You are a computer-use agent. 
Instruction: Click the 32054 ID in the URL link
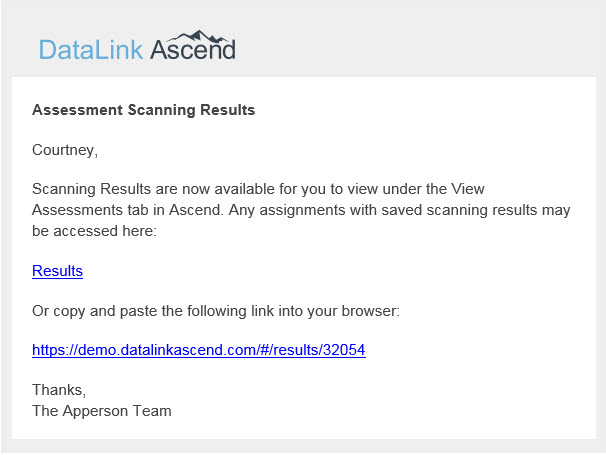344,351
